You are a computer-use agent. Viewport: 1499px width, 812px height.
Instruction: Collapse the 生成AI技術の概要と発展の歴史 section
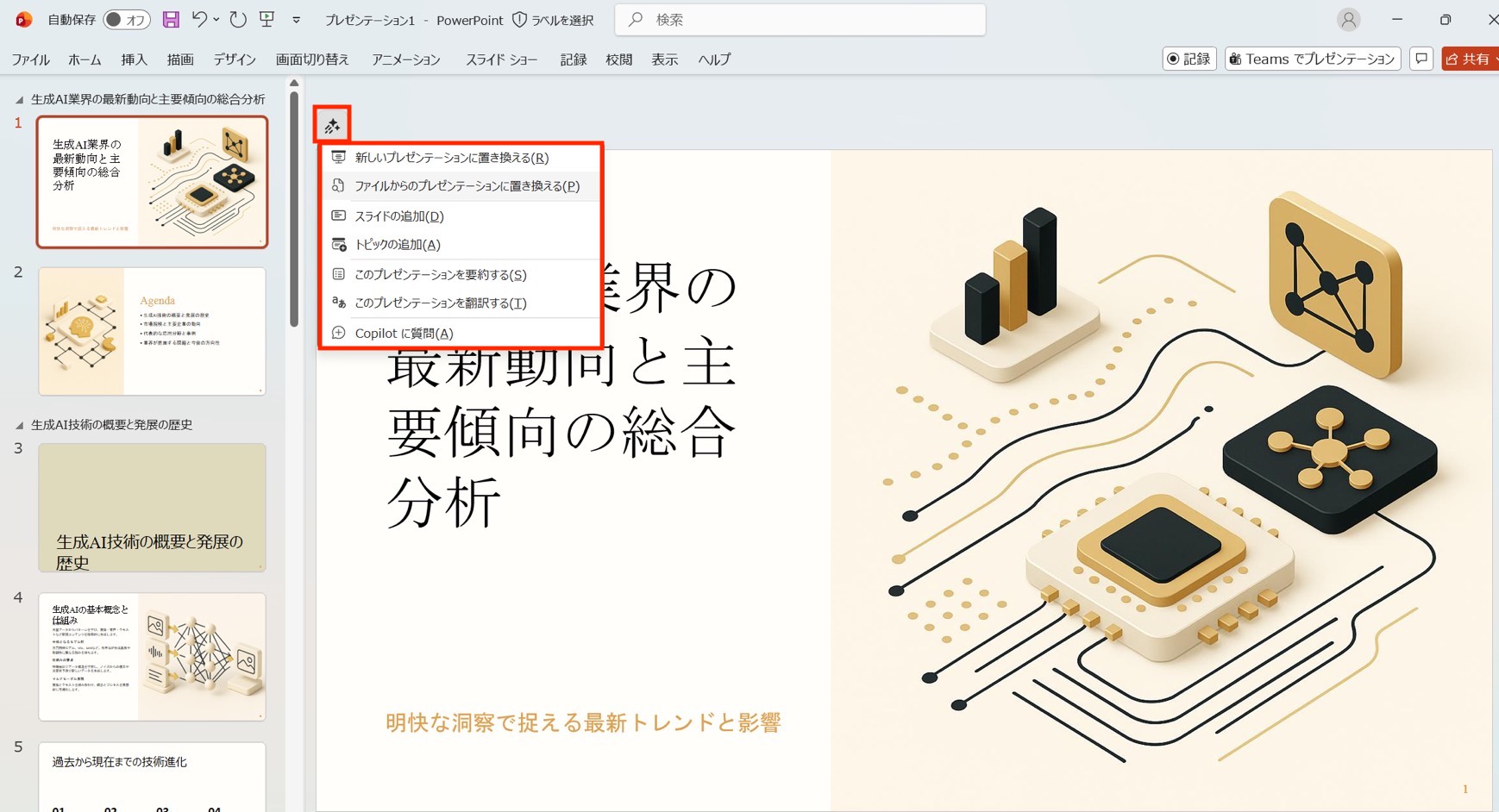(19, 426)
